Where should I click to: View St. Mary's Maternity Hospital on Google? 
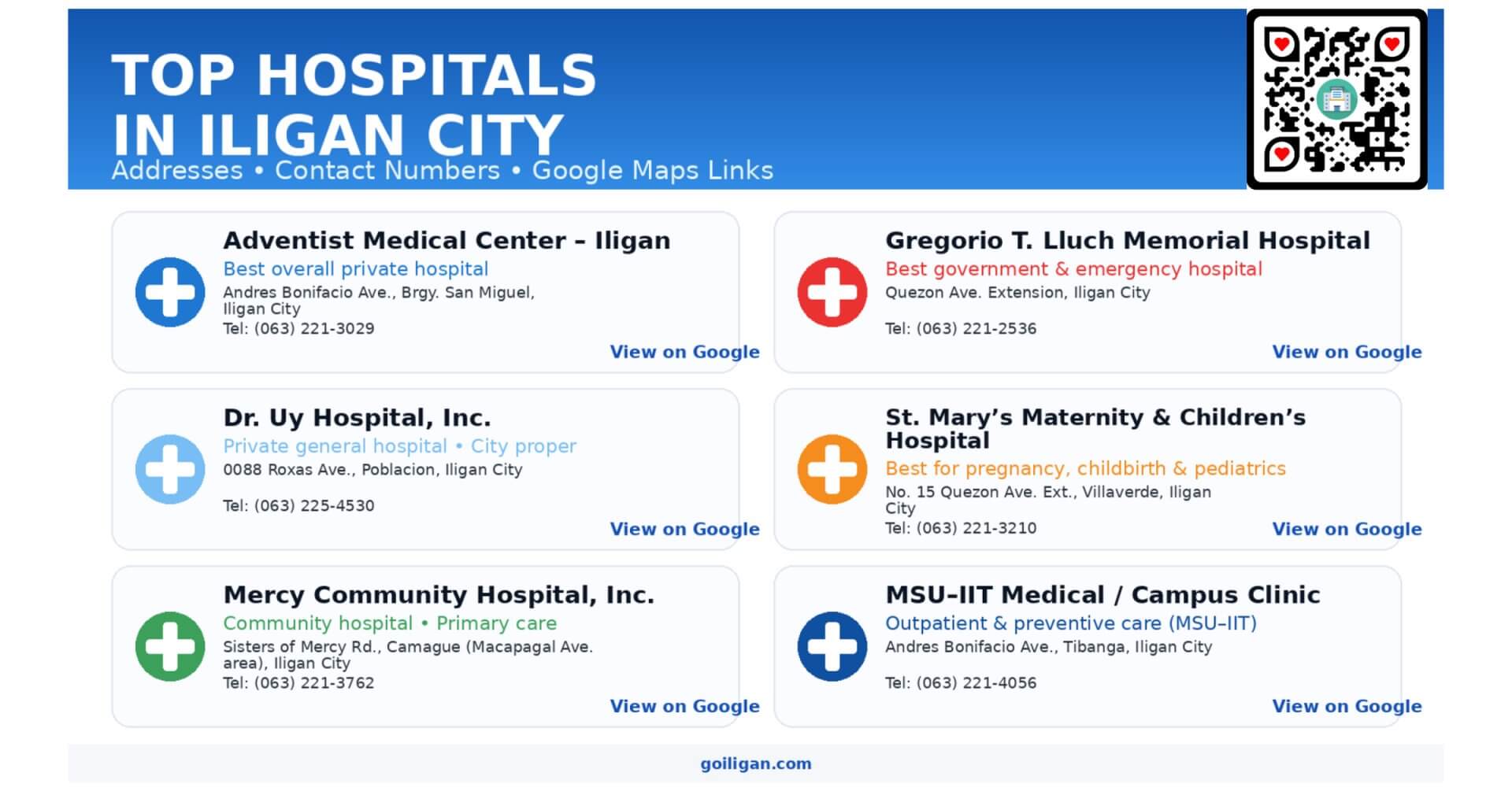point(1346,529)
